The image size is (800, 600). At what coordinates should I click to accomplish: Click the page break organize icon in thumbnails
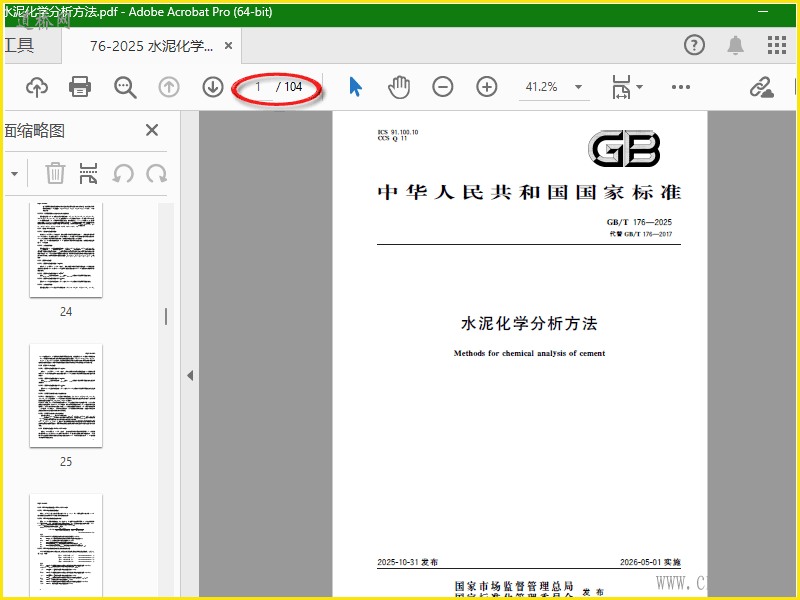[89, 173]
